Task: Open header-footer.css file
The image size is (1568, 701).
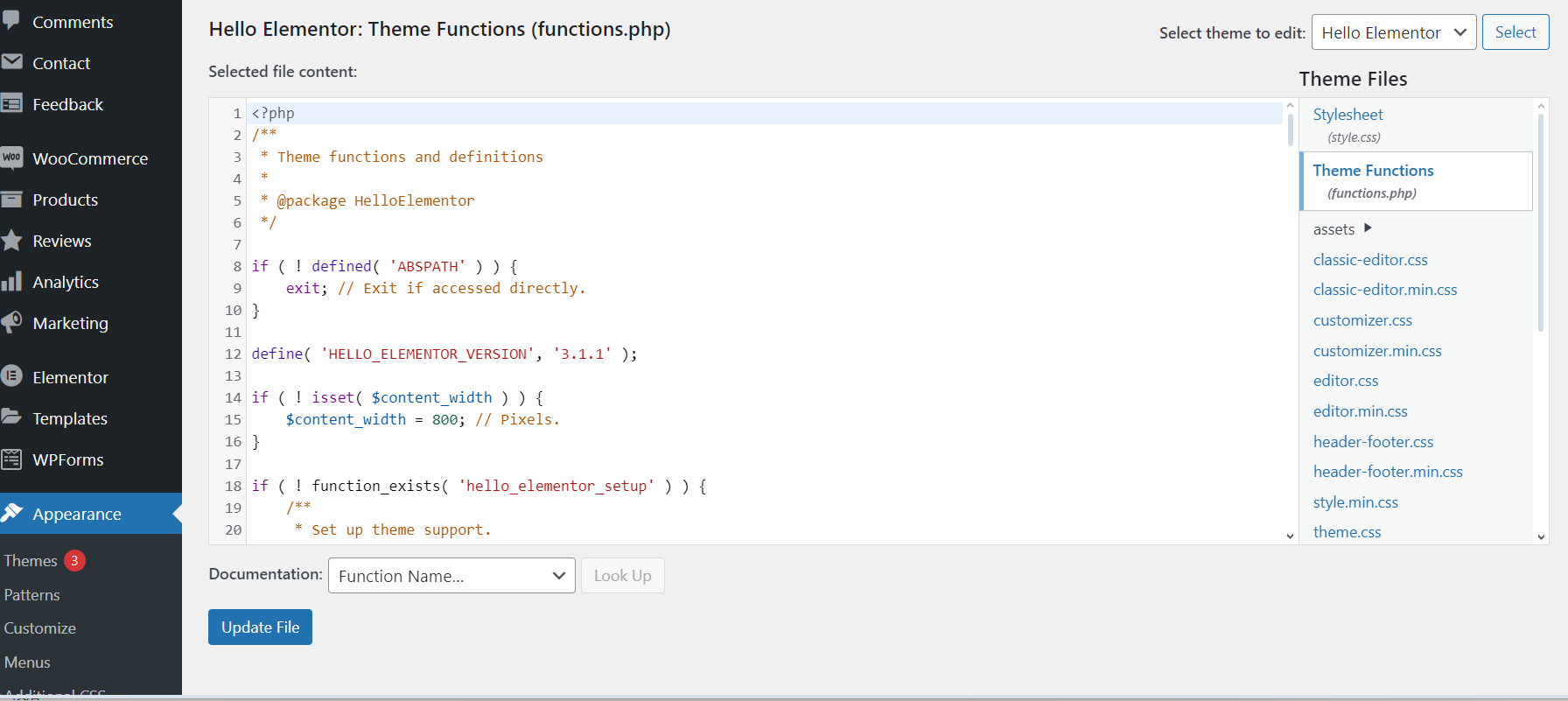Action: pos(1373,442)
